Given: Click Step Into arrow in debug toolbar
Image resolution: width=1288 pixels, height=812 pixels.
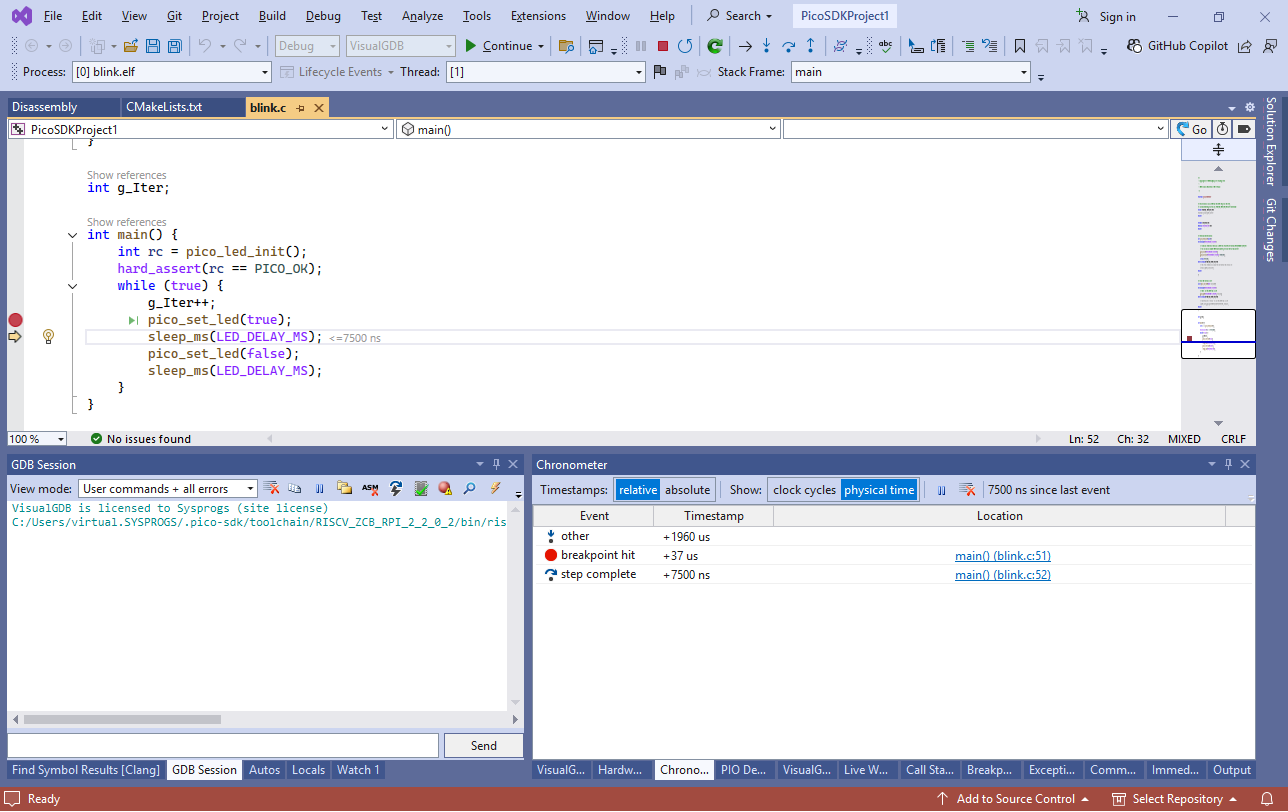Looking at the screenshot, I should point(766,46).
